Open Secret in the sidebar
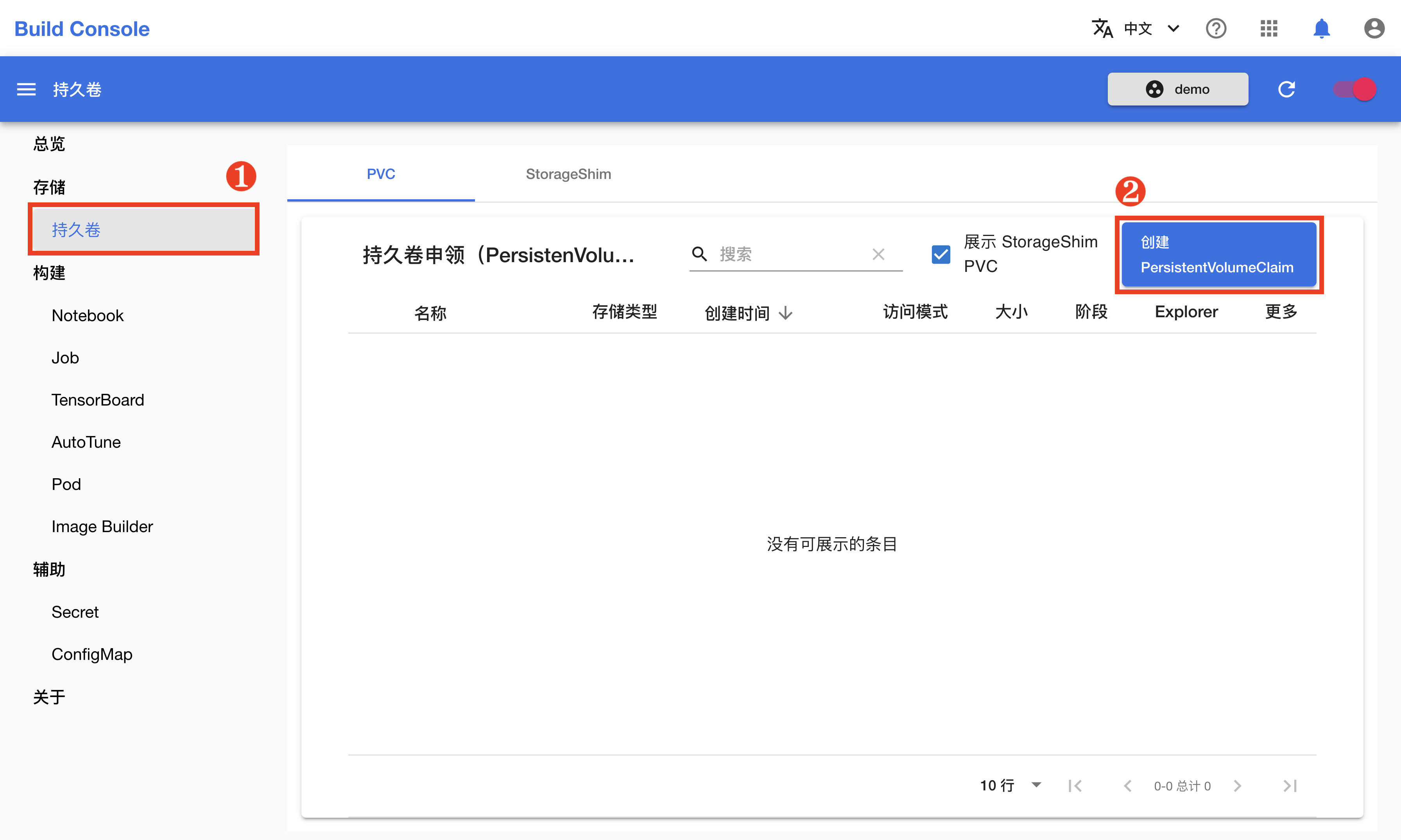1401x840 pixels. (75, 612)
